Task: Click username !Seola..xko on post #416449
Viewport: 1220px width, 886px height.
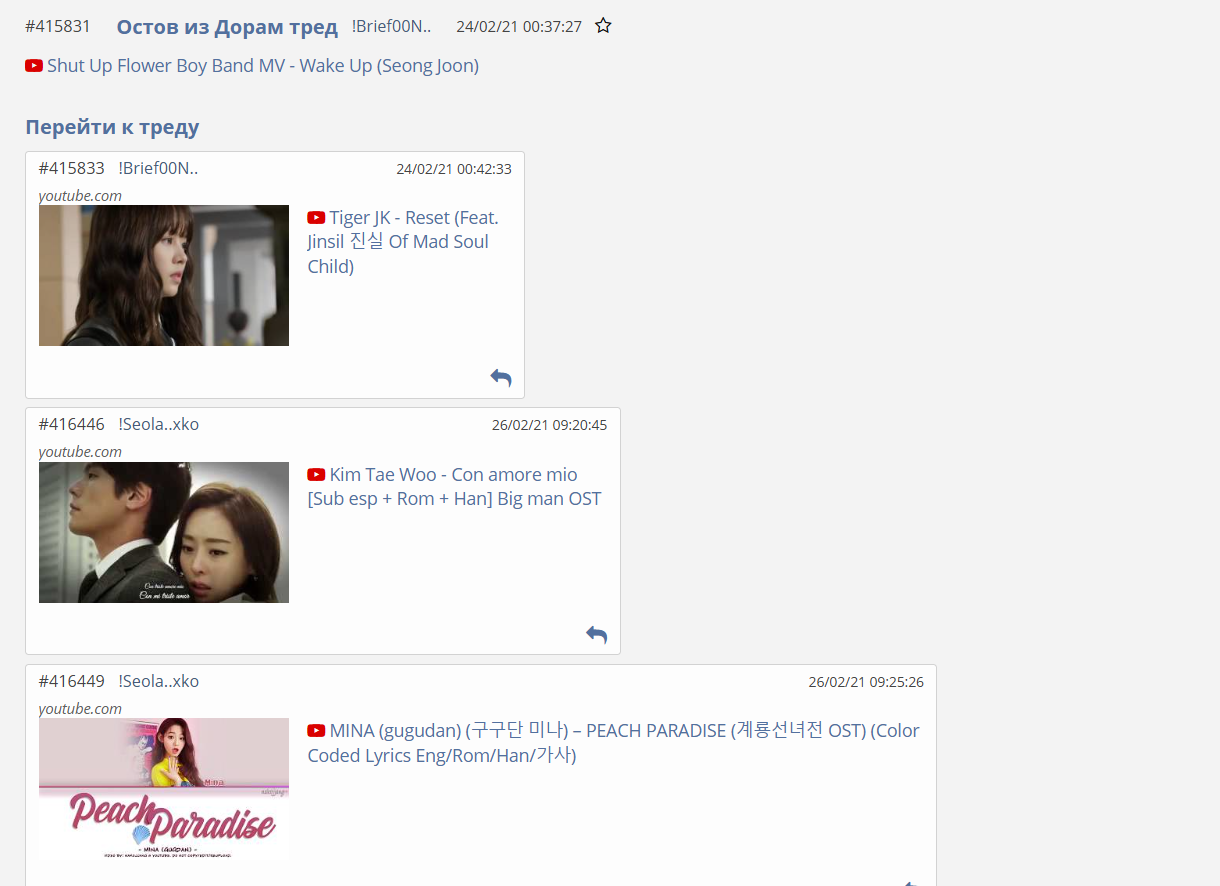Action: pyautogui.click(x=158, y=681)
